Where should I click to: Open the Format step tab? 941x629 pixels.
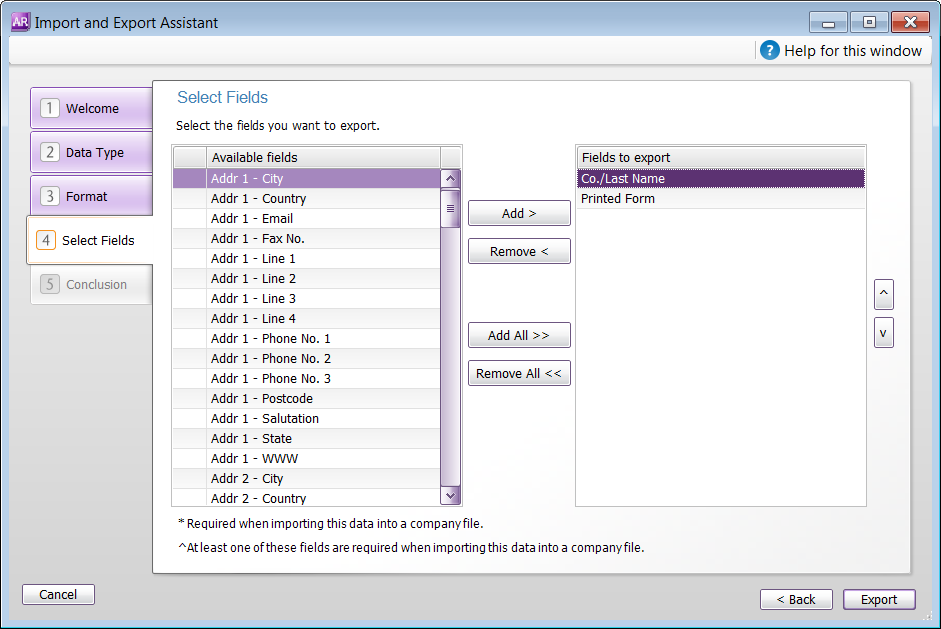(91, 196)
